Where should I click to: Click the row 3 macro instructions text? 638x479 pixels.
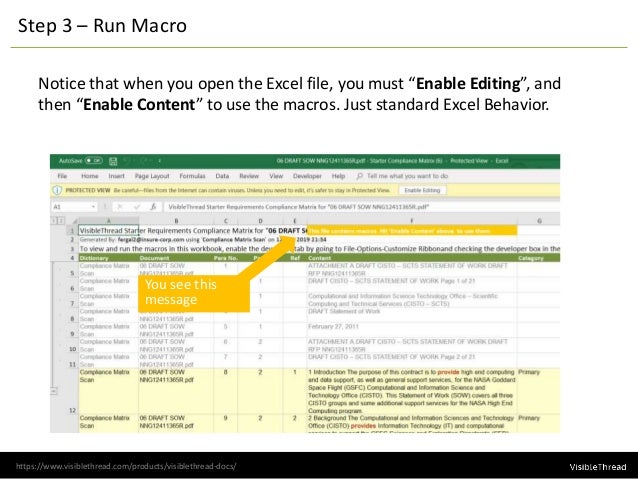[x=319, y=249]
